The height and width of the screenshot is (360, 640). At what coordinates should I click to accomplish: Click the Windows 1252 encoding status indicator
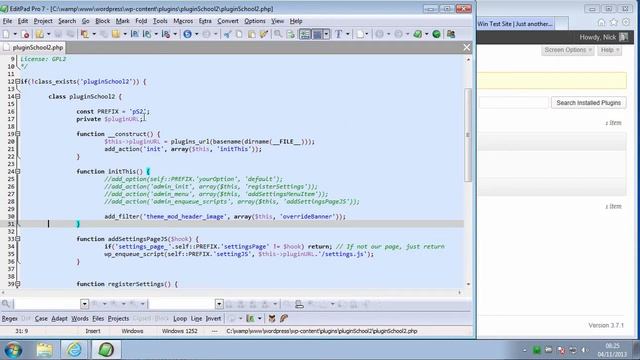pos(180,331)
